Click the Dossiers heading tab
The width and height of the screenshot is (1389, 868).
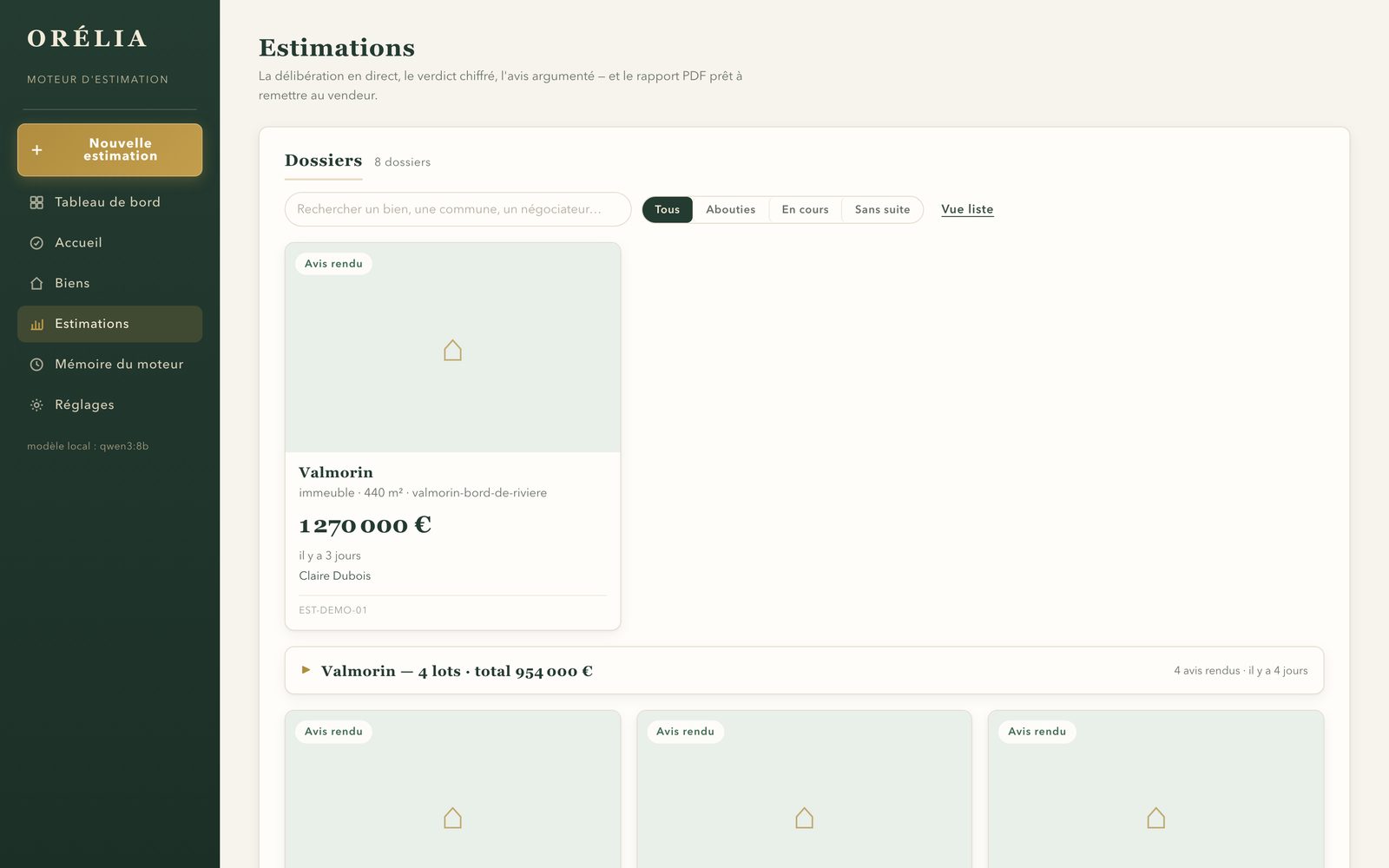tap(323, 161)
